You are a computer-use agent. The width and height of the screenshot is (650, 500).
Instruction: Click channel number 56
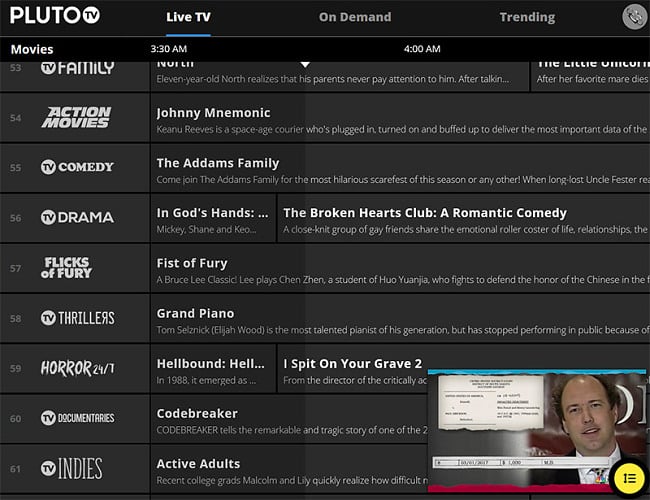[x=15, y=218]
